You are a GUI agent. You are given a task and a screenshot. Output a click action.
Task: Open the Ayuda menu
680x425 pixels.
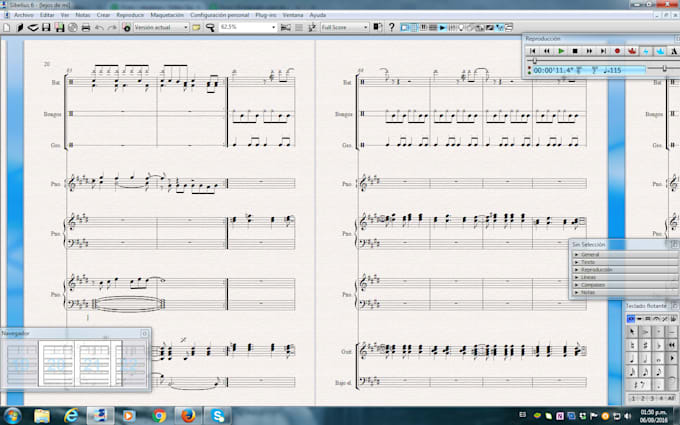(x=317, y=15)
